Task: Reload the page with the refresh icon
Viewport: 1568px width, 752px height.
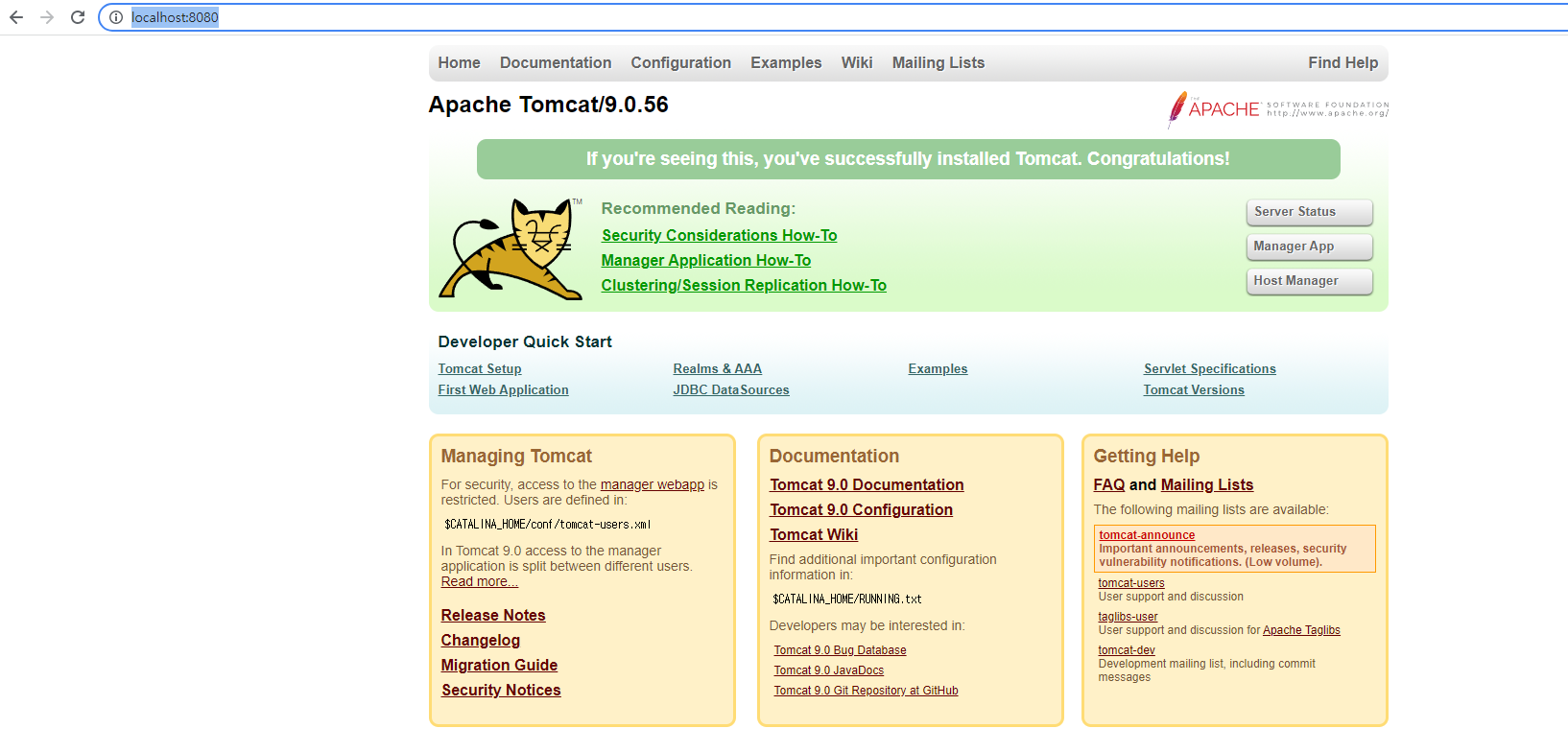Action: [x=78, y=17]
